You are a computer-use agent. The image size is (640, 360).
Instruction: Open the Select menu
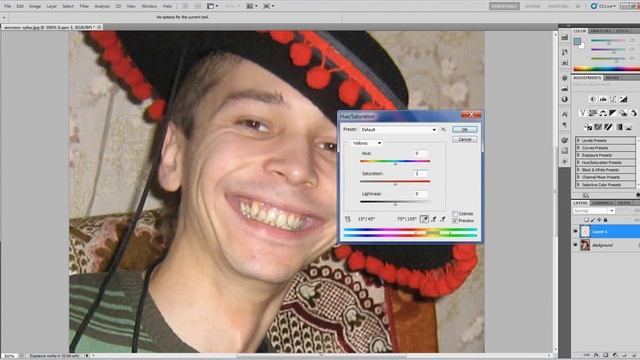(68, 6)
